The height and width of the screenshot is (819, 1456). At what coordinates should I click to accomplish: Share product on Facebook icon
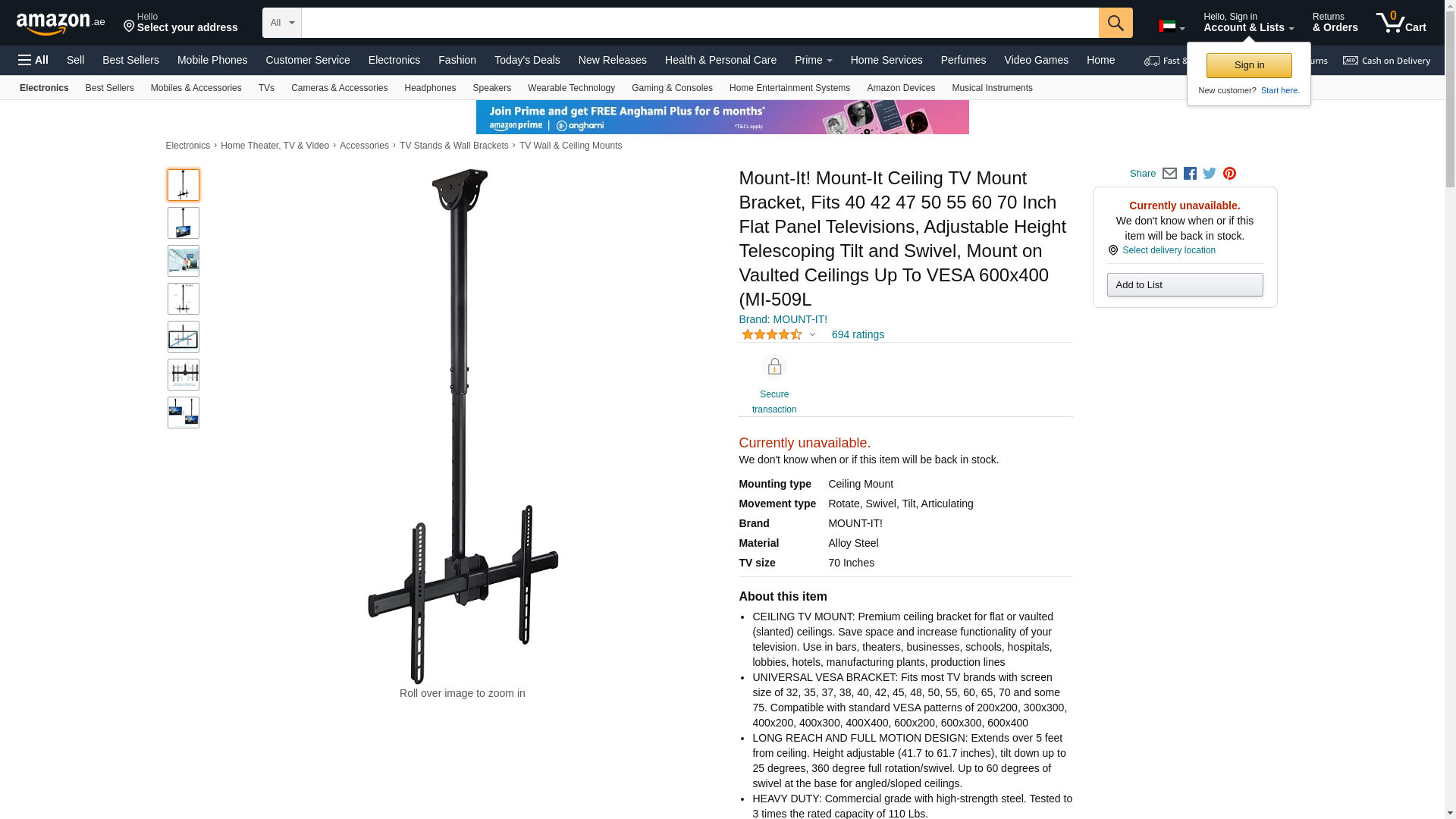coord(1190,174)
